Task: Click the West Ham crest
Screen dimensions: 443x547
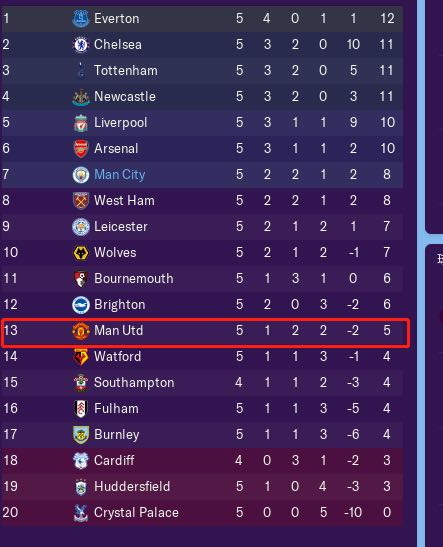Action: pyautogui.click(x=81, y=201)
